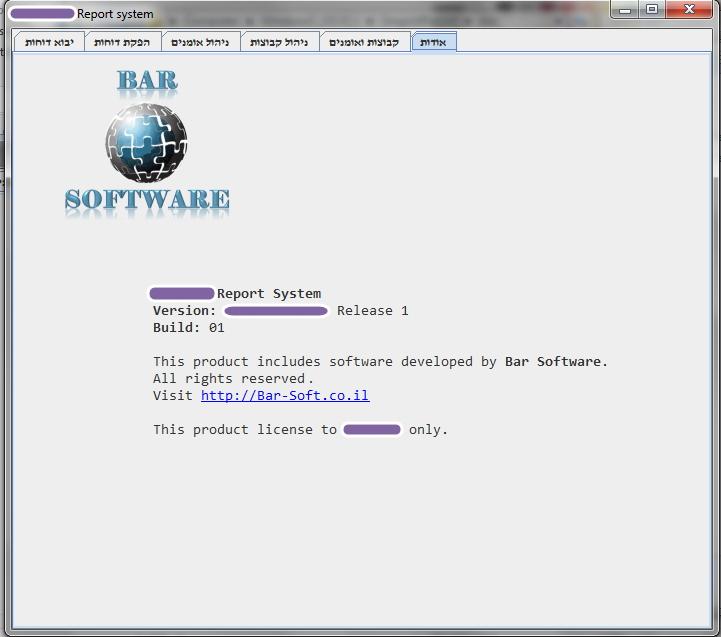Click the 'Report System' heading text
This screenshot has height=637, width=721.
[269, 294]
